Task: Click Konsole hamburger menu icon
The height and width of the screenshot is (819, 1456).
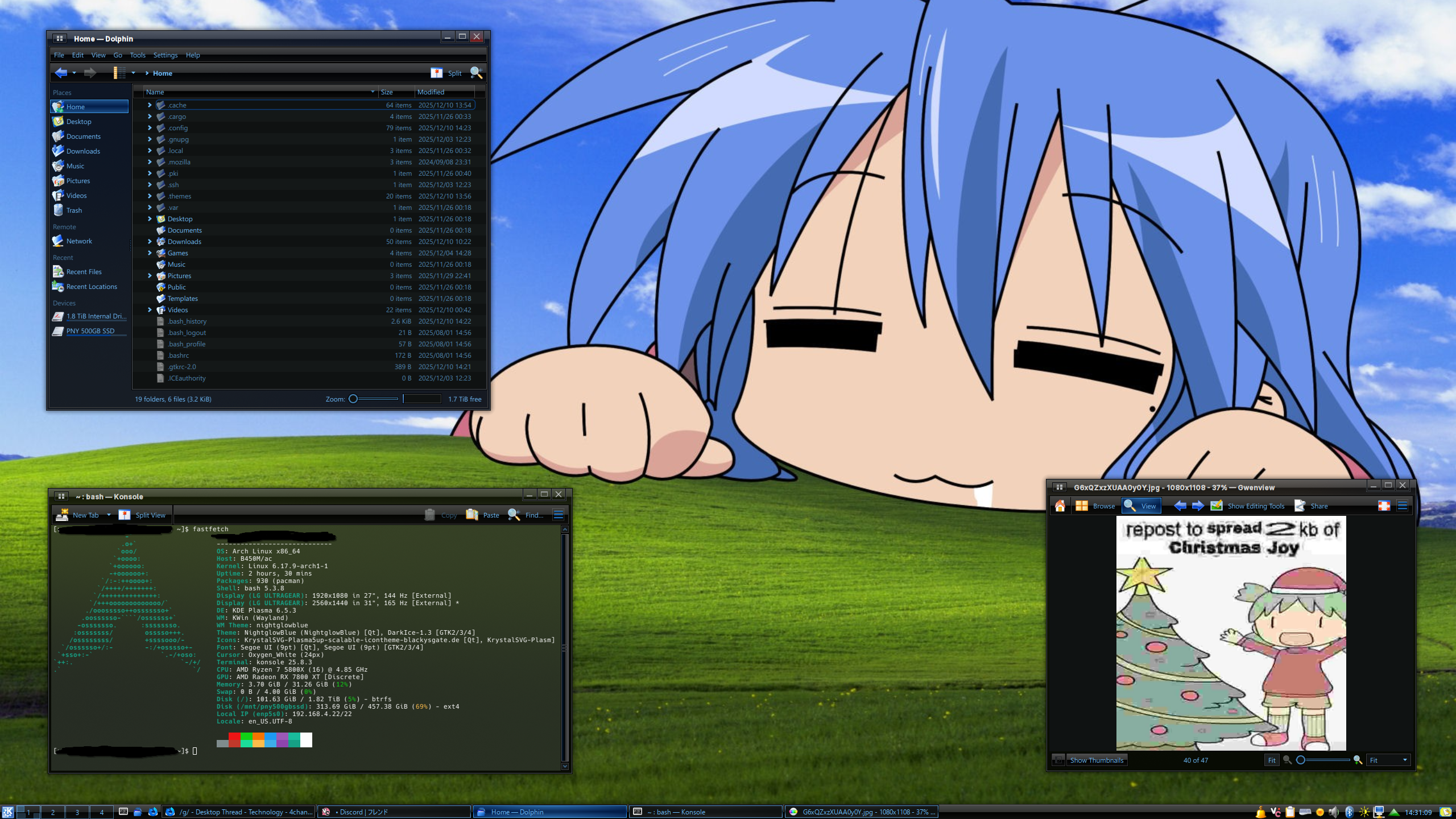Action: click(558, 515)
